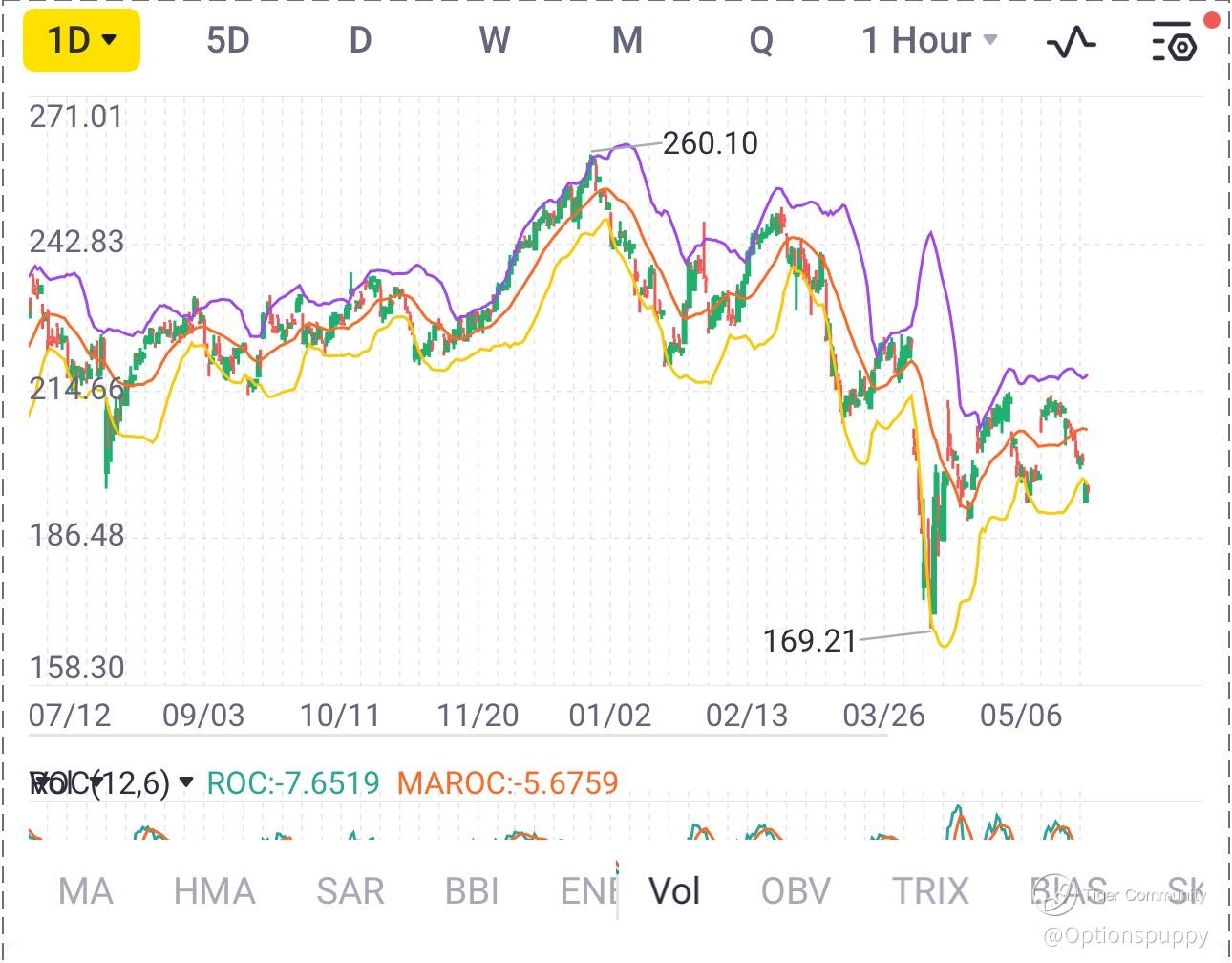Select the W weekly timeframe

[494, 40]
